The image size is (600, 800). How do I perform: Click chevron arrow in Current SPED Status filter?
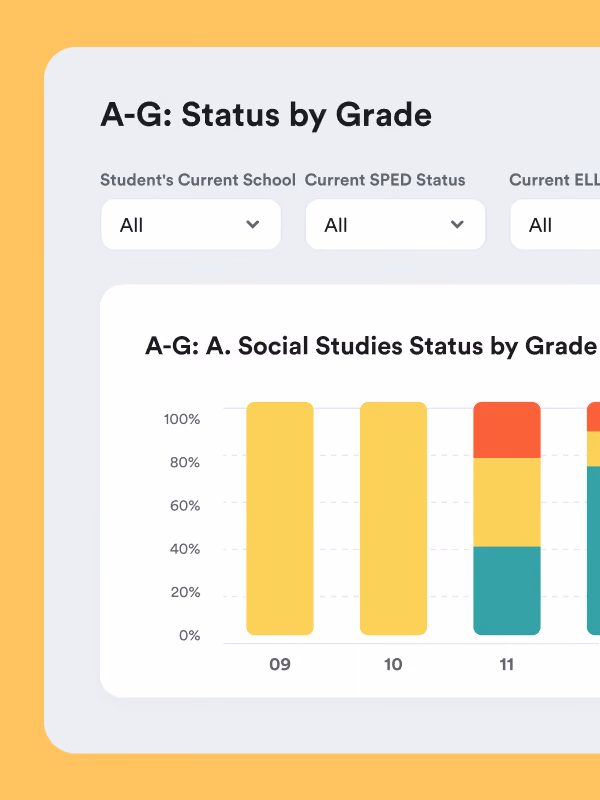click(457, 224)
